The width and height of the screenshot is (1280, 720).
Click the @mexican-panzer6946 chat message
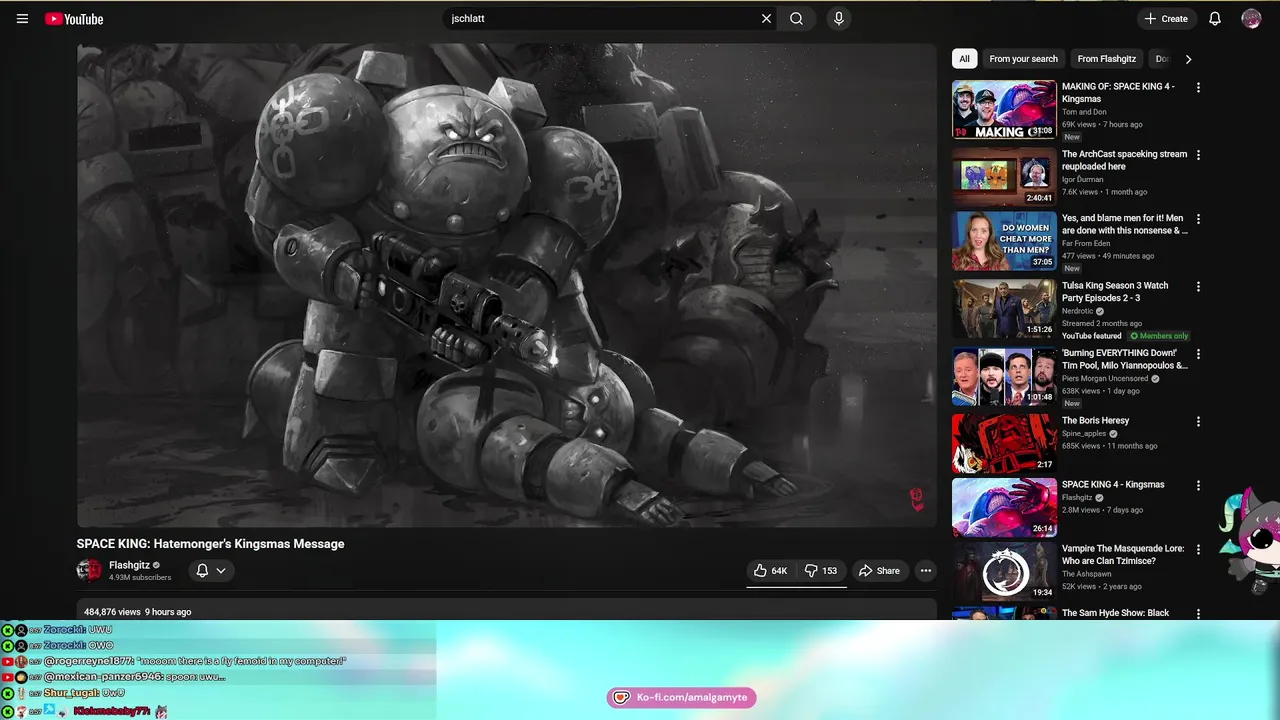coord(134,677)
